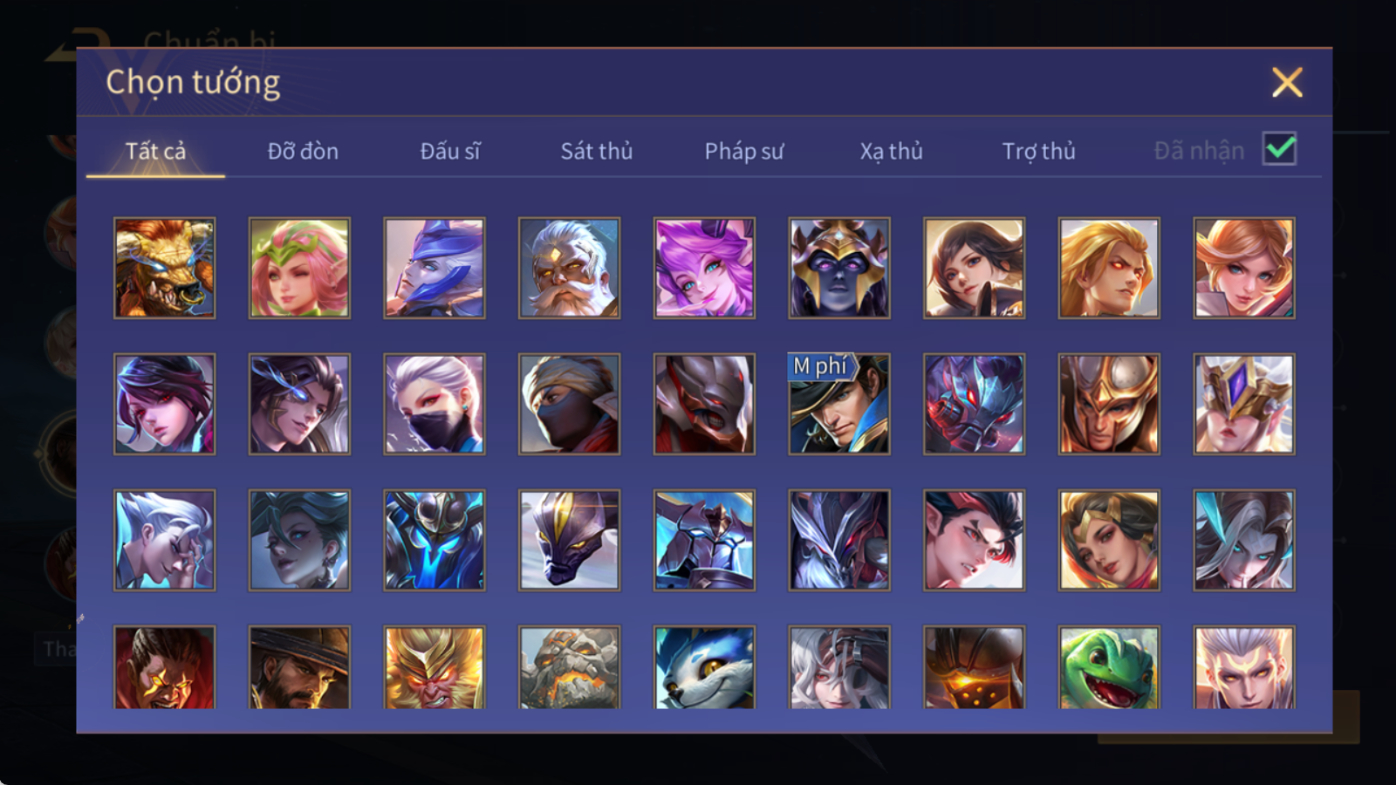
Task: Toggle the Đã nhận checkbox
Action: [1279, 149]
